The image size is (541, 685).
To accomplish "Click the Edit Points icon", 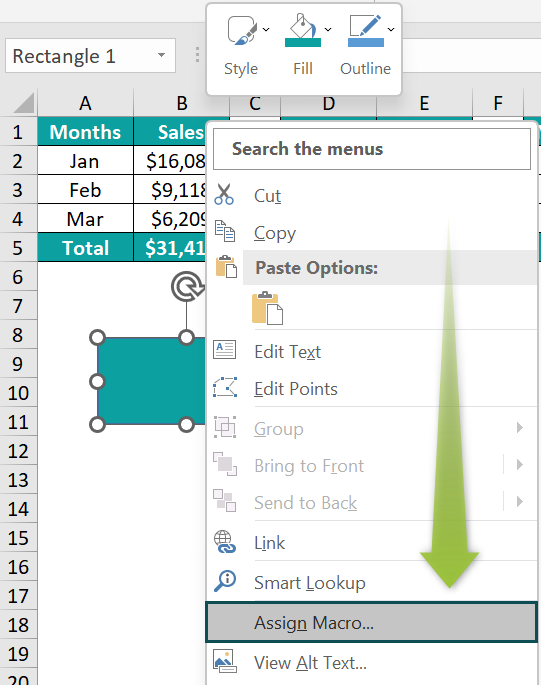I will (225, 387).
